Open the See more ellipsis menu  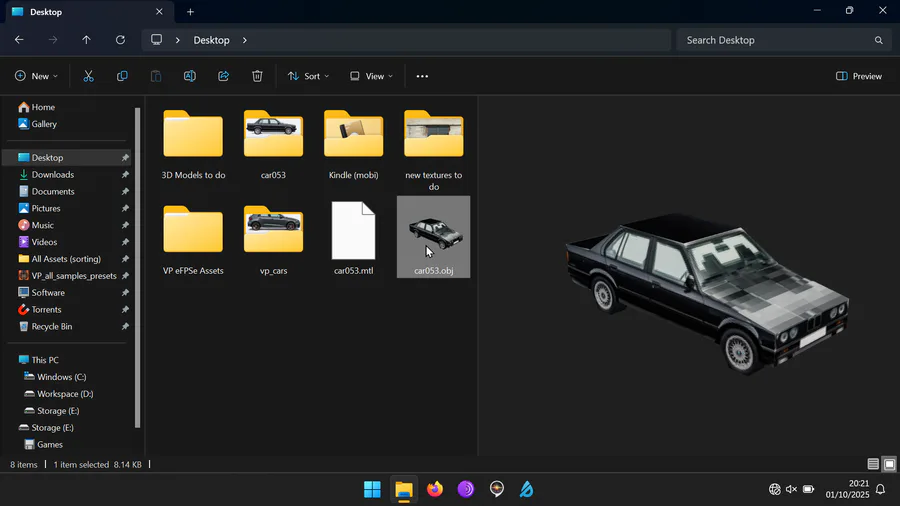point(422,76)
